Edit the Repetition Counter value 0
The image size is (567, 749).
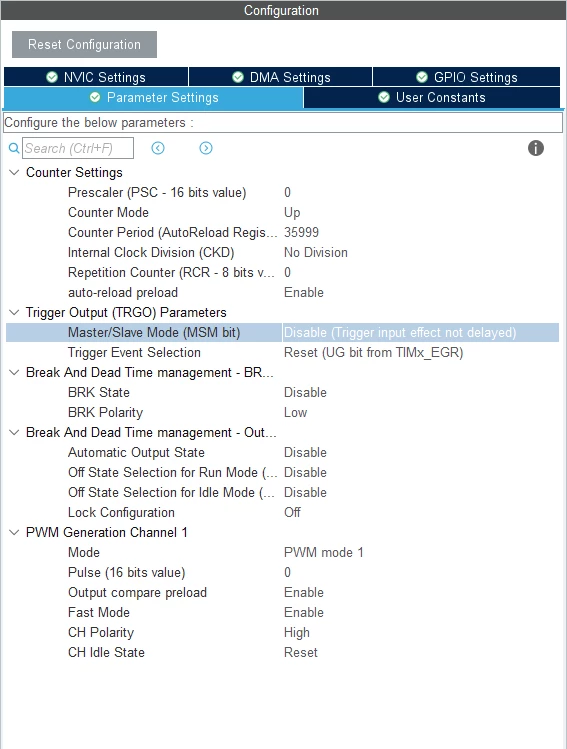pyautogui.click(x=287, y=272)
